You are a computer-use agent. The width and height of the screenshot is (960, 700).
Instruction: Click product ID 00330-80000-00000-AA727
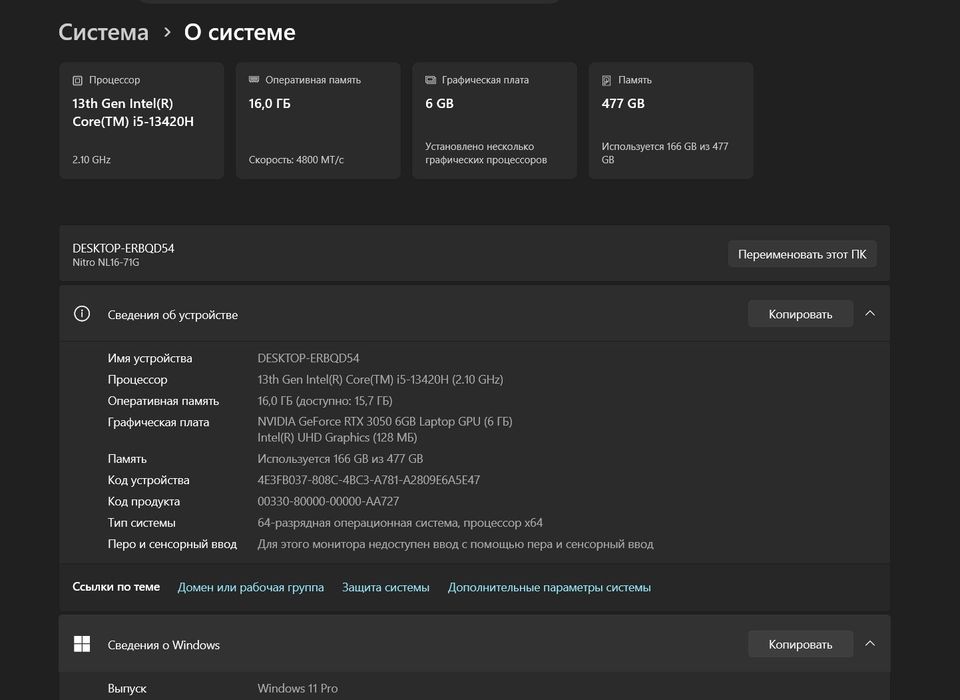pos(328,502)
